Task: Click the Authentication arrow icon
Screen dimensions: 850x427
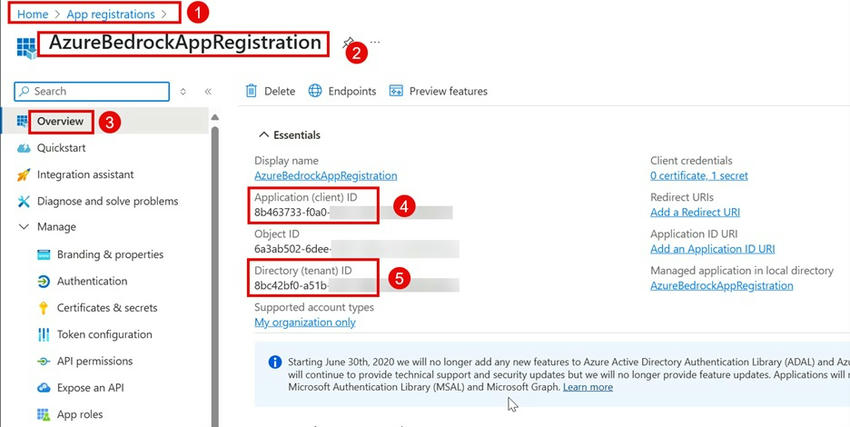Action: (x=43, y=281)
